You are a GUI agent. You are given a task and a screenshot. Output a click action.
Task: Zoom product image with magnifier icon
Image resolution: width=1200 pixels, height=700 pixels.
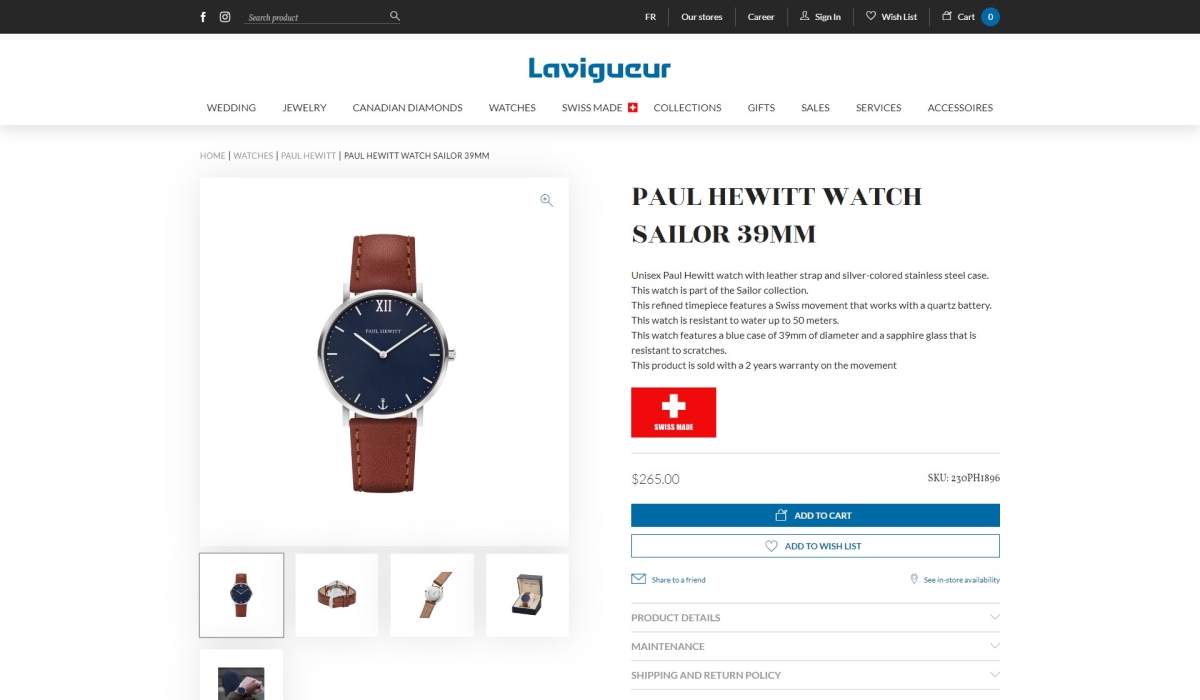547,200
